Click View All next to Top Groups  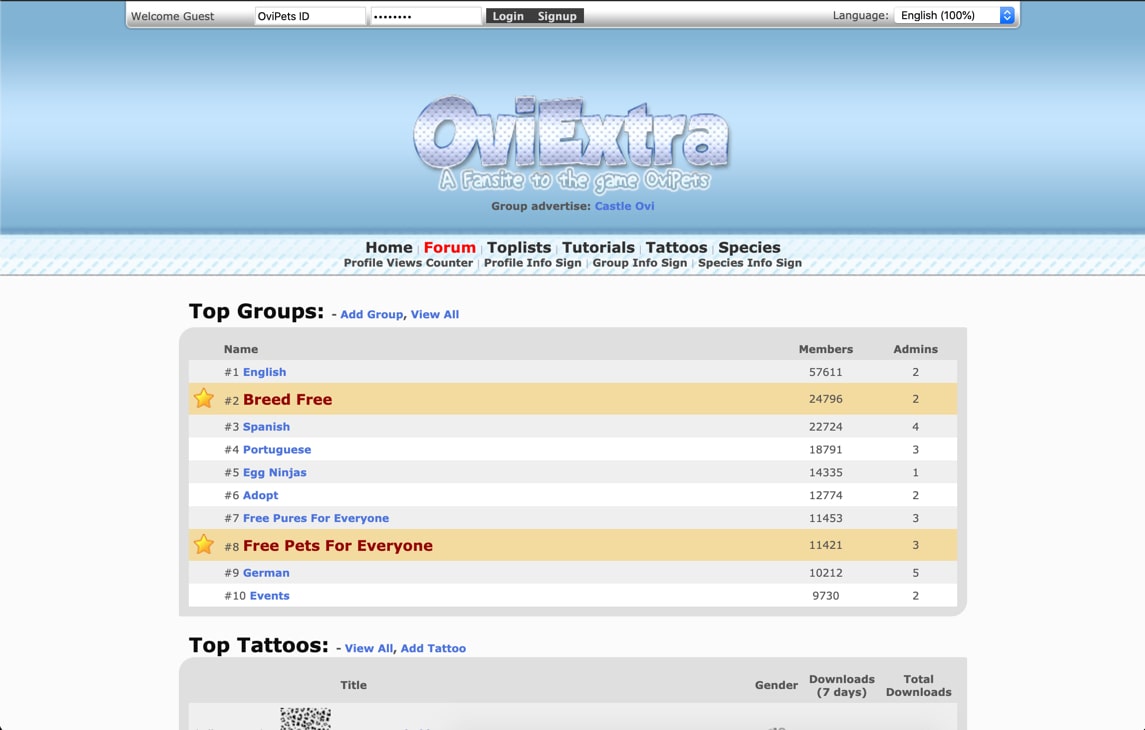click(x=434, y=314)
